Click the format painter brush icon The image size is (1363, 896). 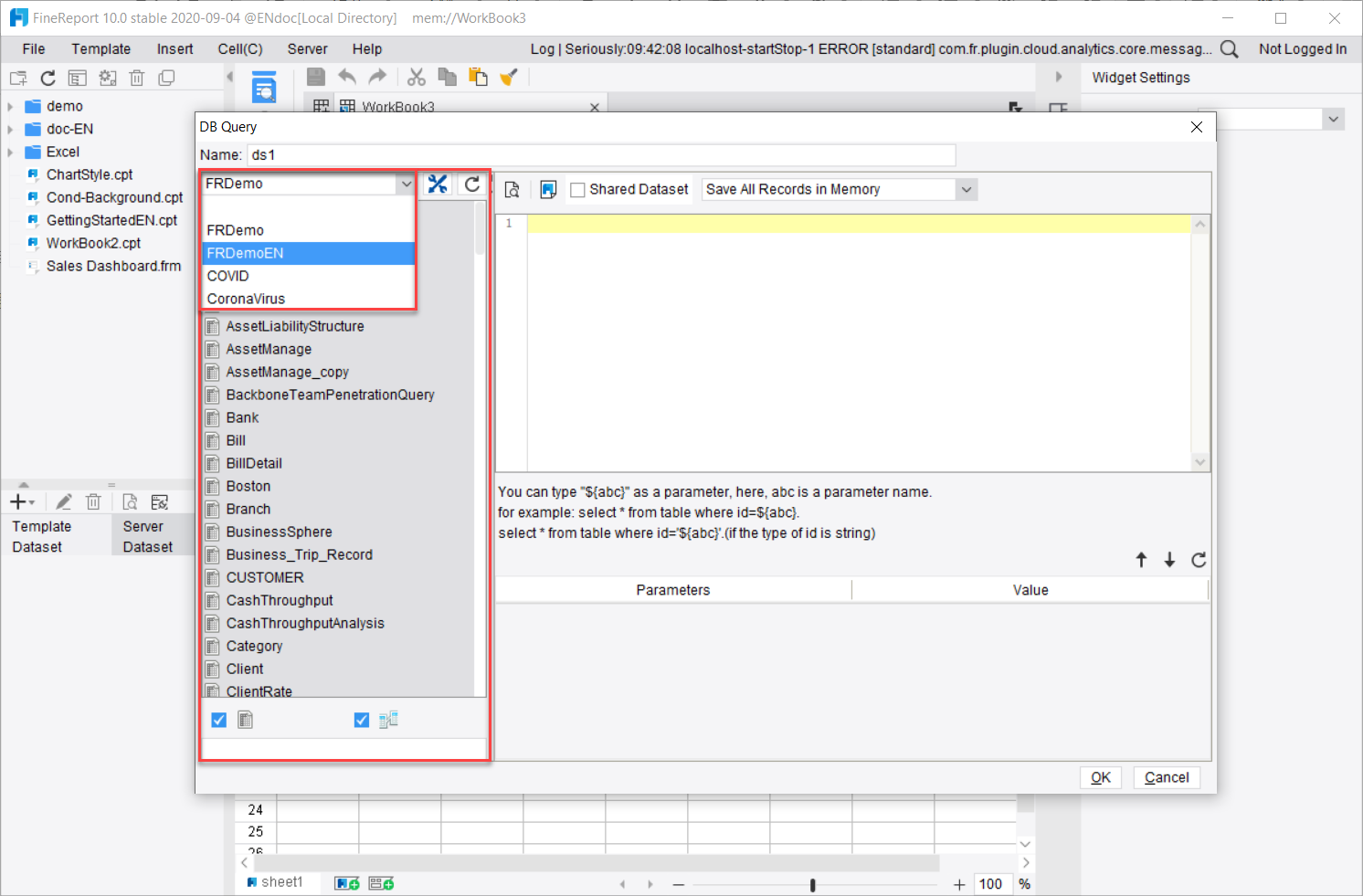pos(509,77)
